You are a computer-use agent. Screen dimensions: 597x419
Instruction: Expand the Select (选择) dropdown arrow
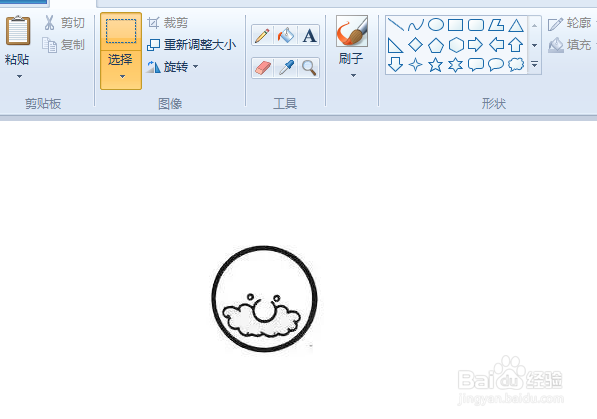pyautogui.click(x=122, y=77)
